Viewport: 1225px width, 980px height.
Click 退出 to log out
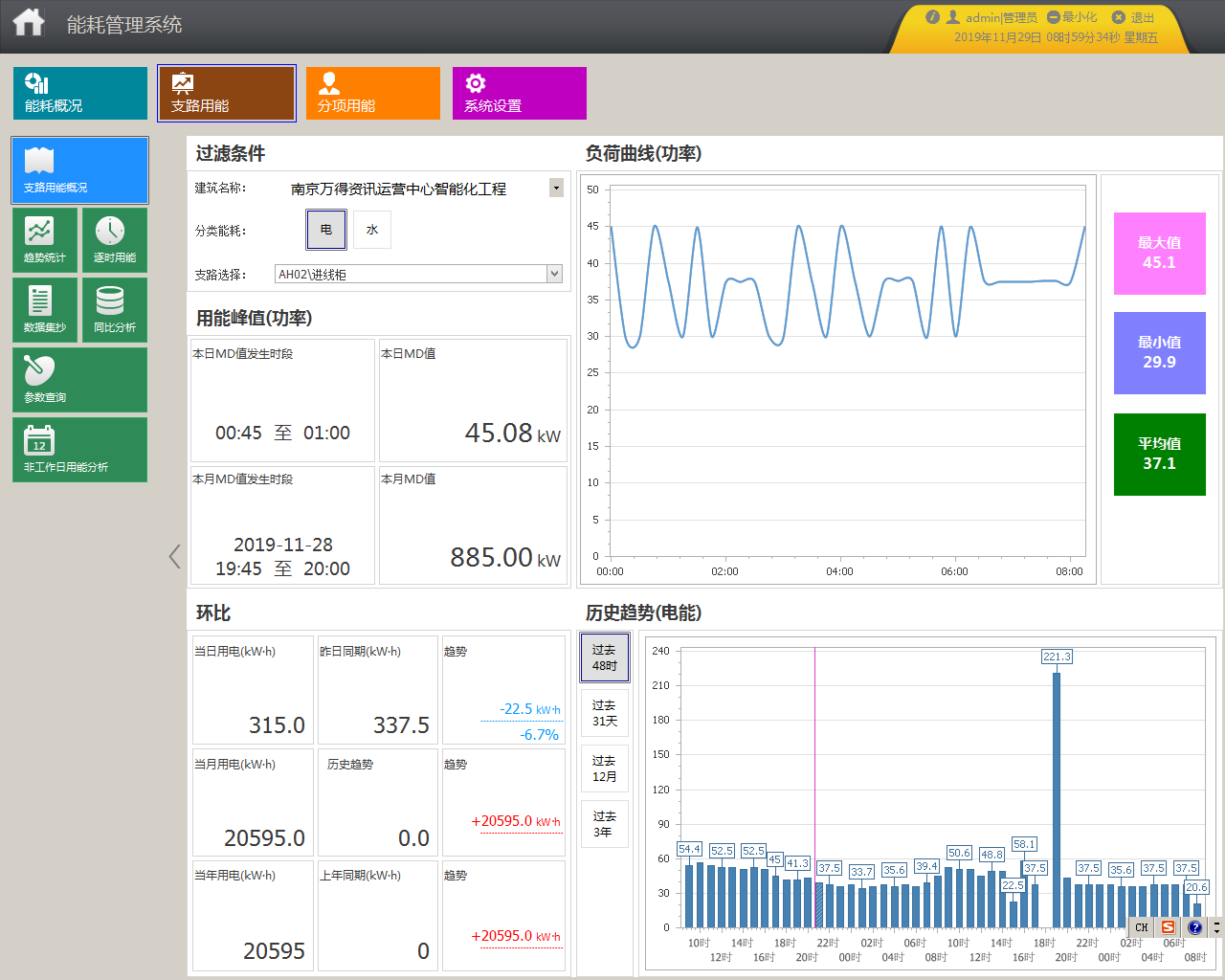coord(1134,17)
